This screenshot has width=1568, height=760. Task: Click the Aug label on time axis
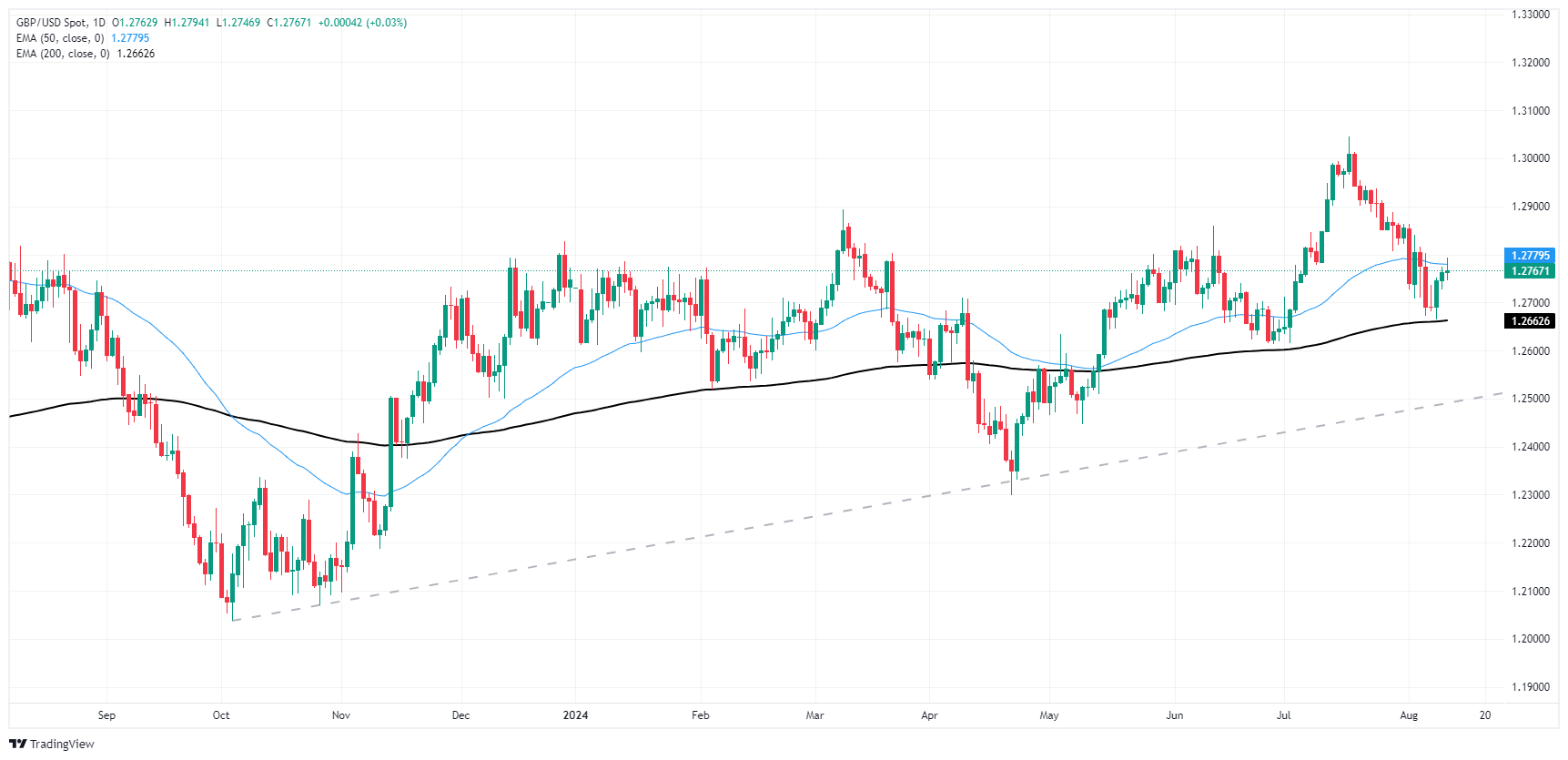point(1409,715)
